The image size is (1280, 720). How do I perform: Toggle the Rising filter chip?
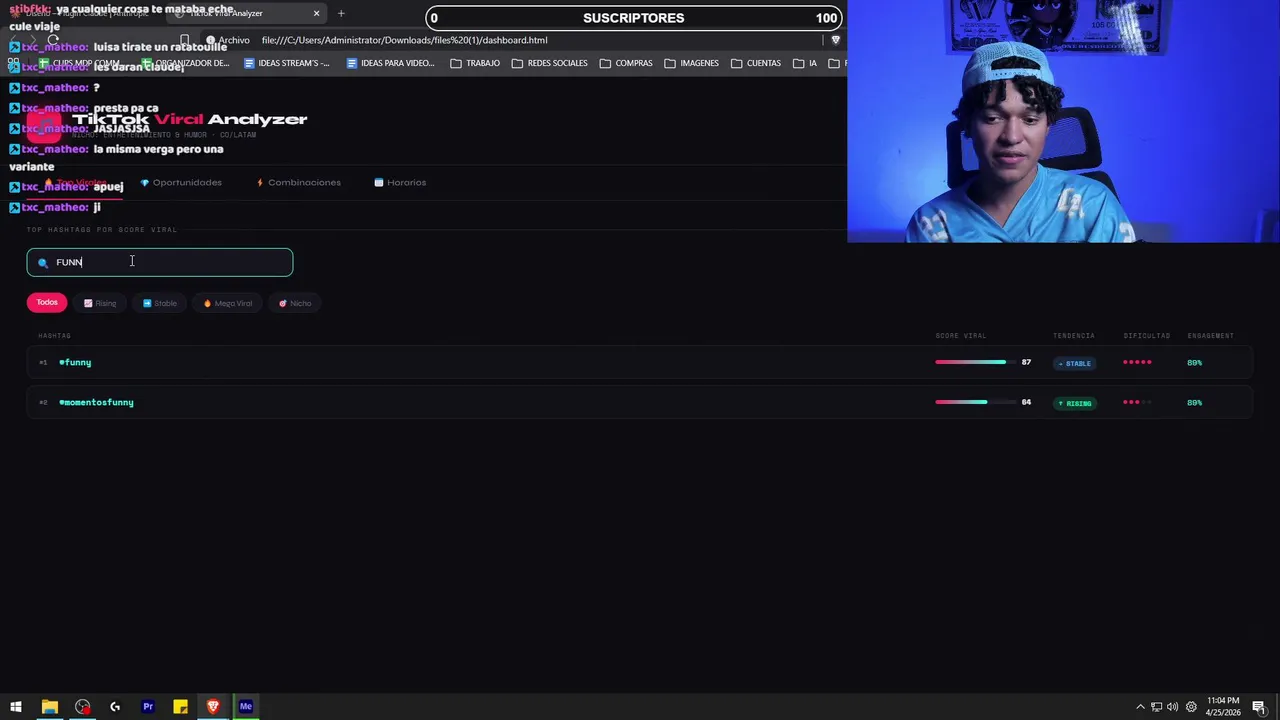pos(100,303)
